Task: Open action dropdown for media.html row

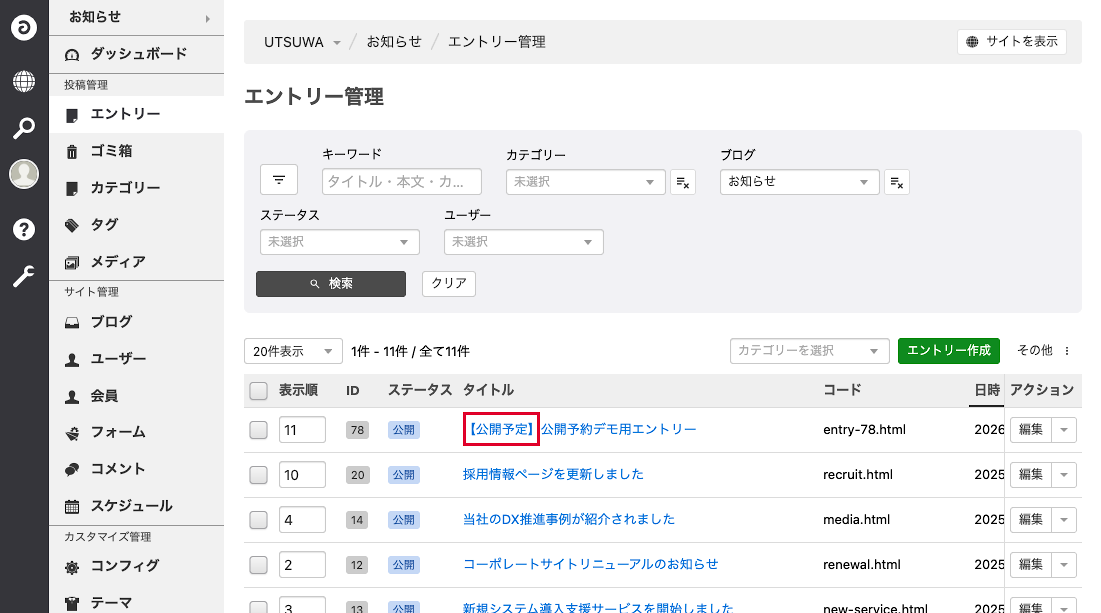Action: point(1064,520)
